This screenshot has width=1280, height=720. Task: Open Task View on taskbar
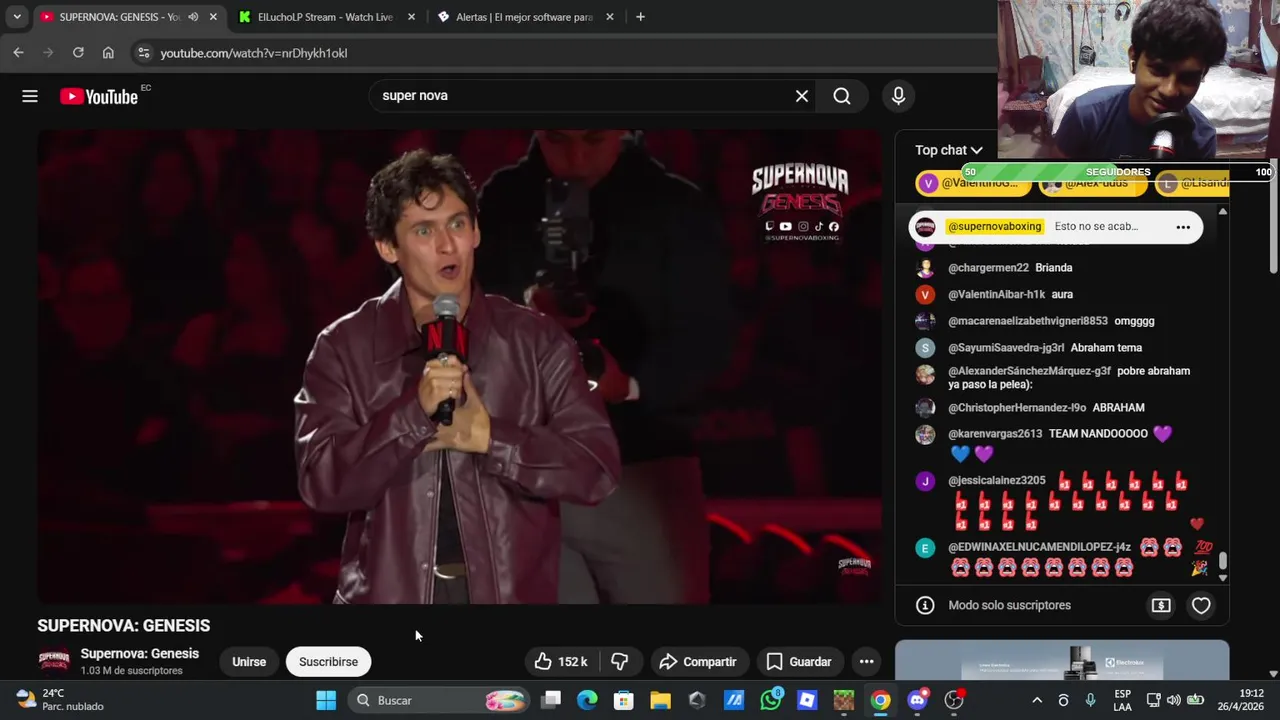click(551, 700)
